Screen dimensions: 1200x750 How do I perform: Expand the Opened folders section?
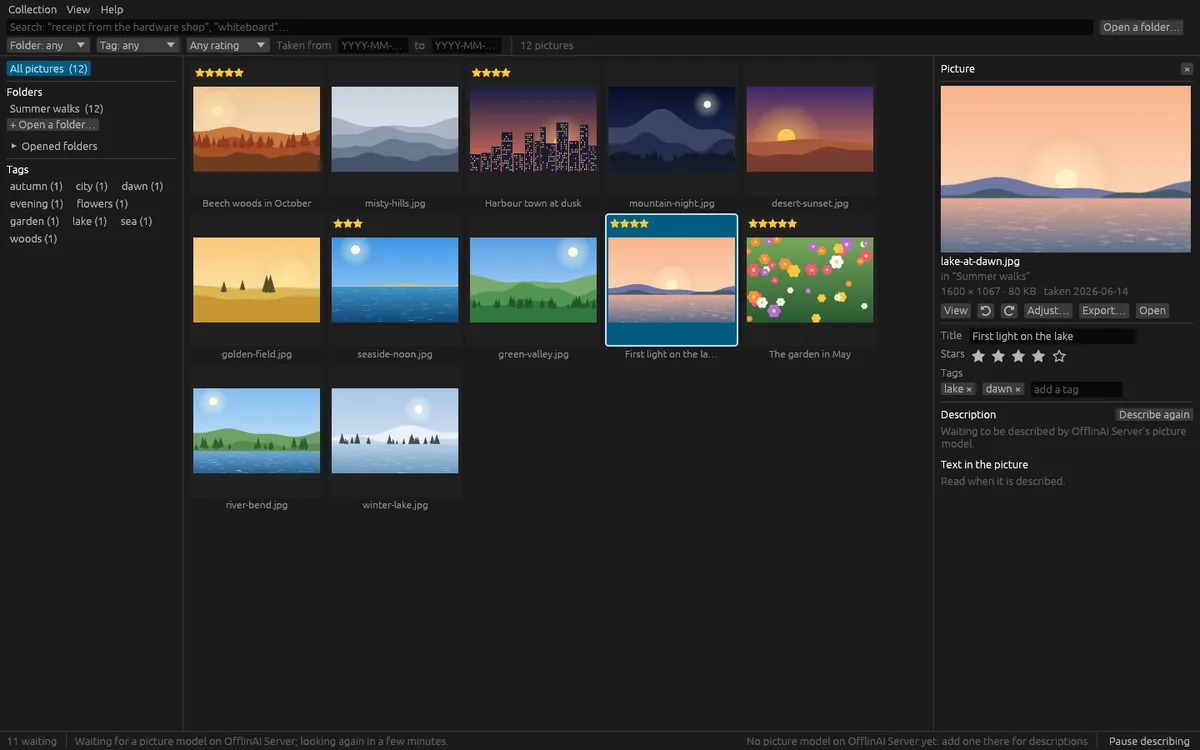pos(54,146)
